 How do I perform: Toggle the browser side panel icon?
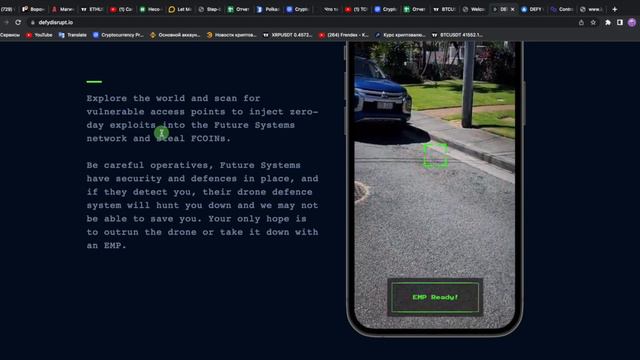(620, 22)
